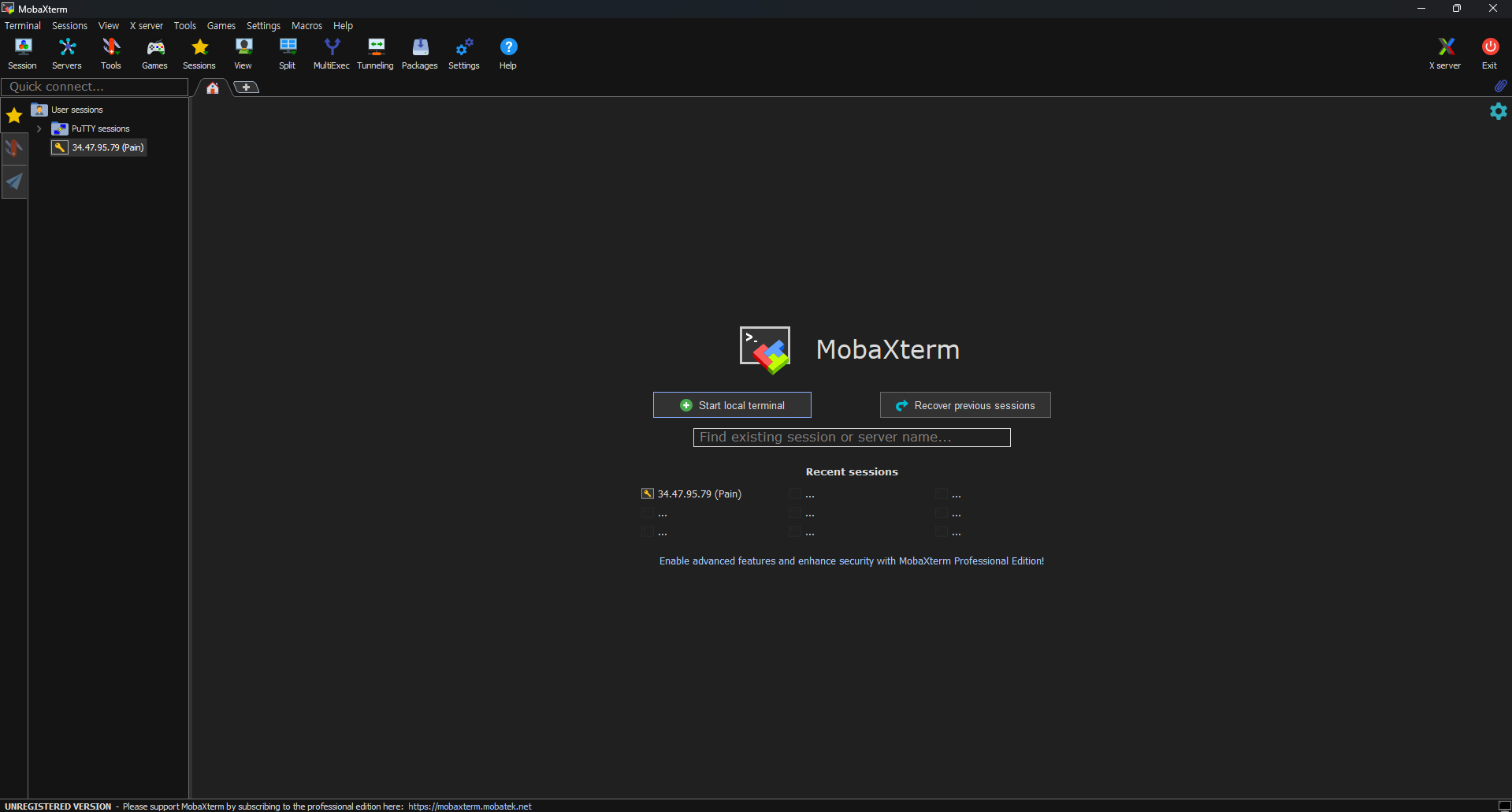
Task: Select the paper plane Macros sidebar tab
Action: click(14, 182)
